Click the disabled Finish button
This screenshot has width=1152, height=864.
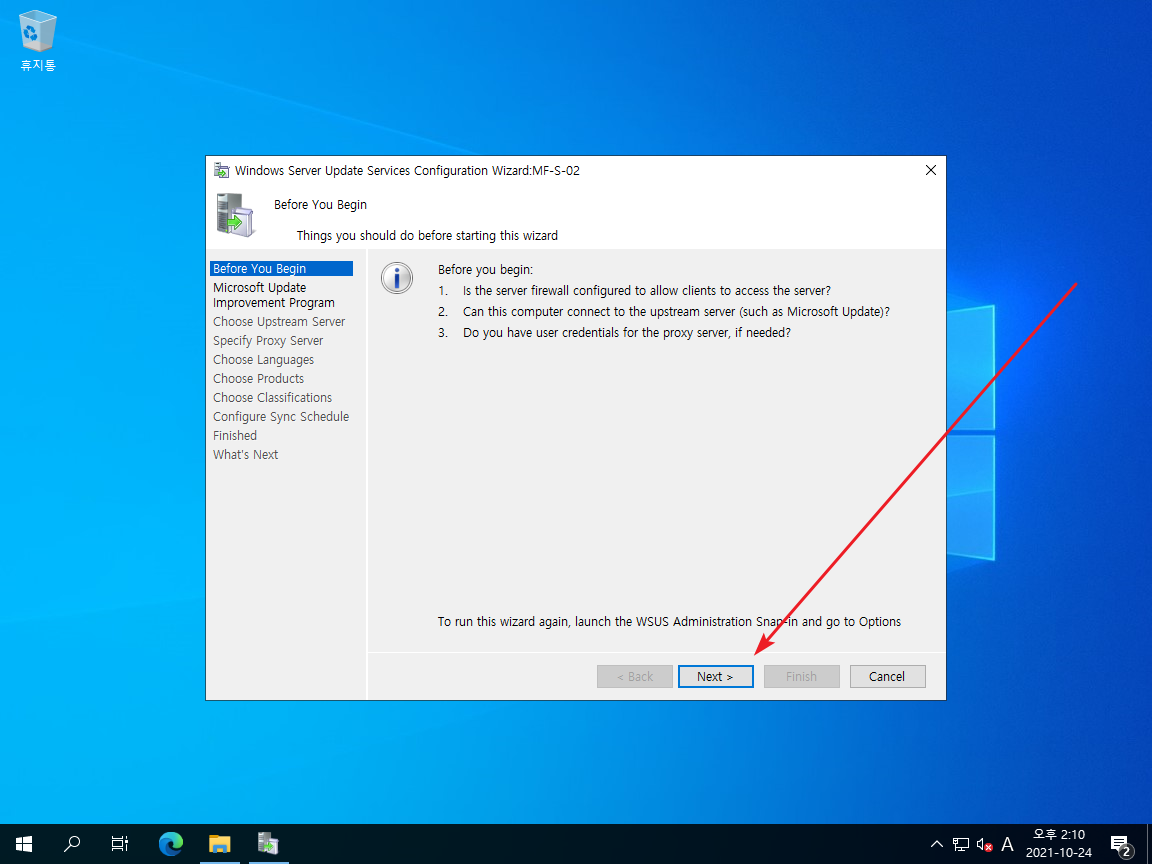(x=802, y=677)
